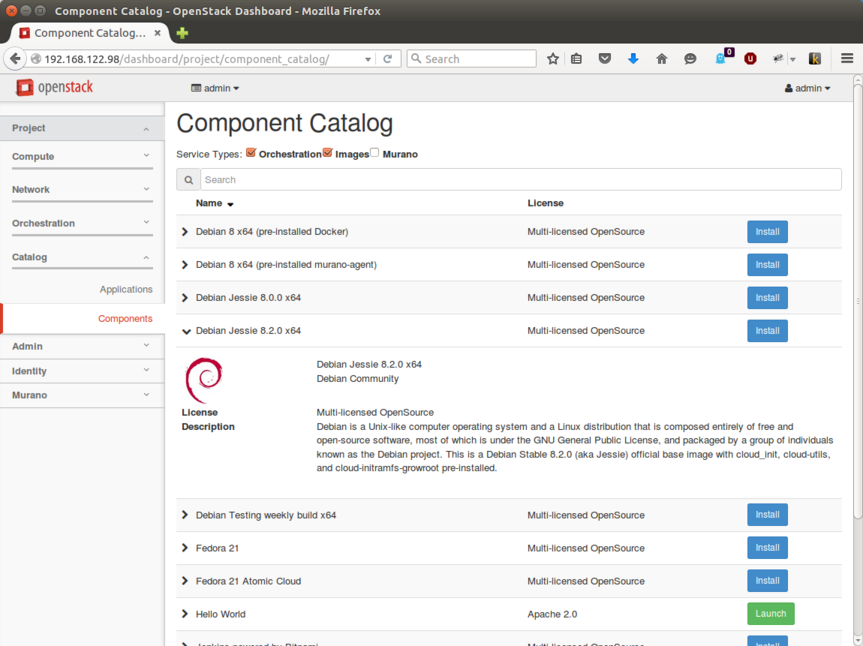
Task: Go to Firefox home page icon
Action: pos(661,58)
